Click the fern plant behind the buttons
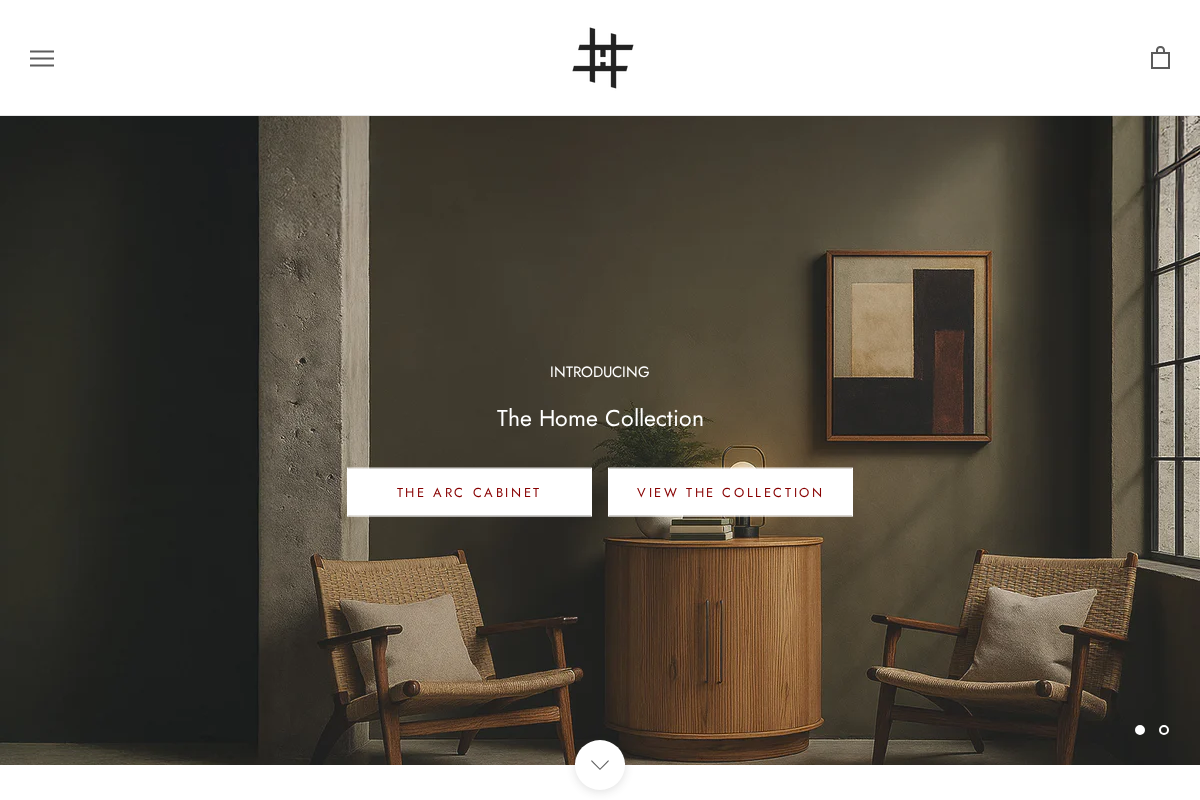 (657, 445)
